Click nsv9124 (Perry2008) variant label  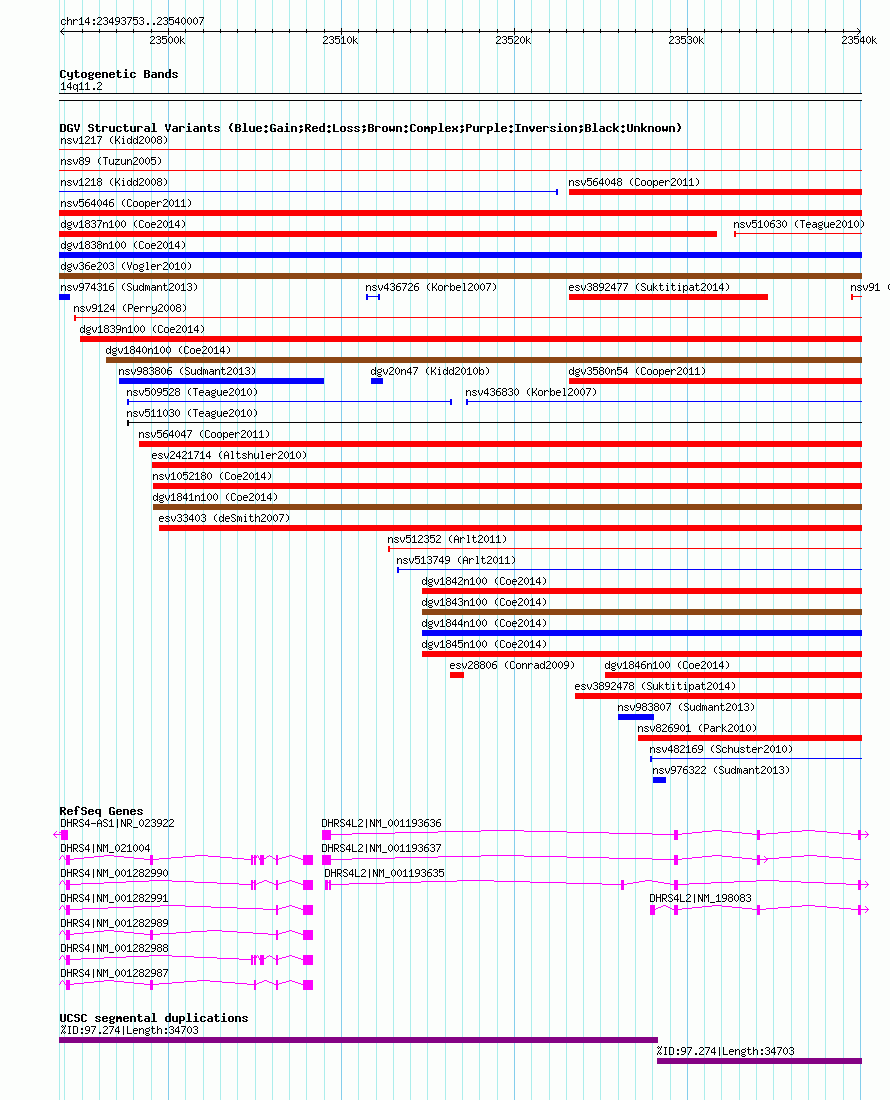coord(130,309)
